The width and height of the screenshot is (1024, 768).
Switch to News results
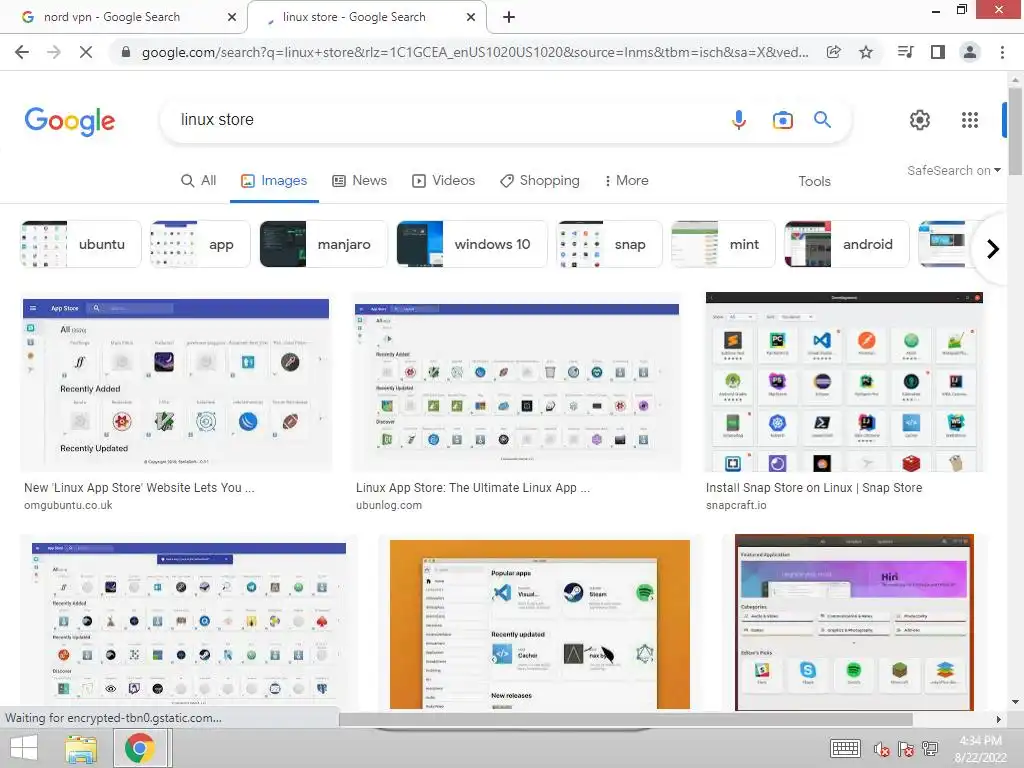(x=360, y=181)
